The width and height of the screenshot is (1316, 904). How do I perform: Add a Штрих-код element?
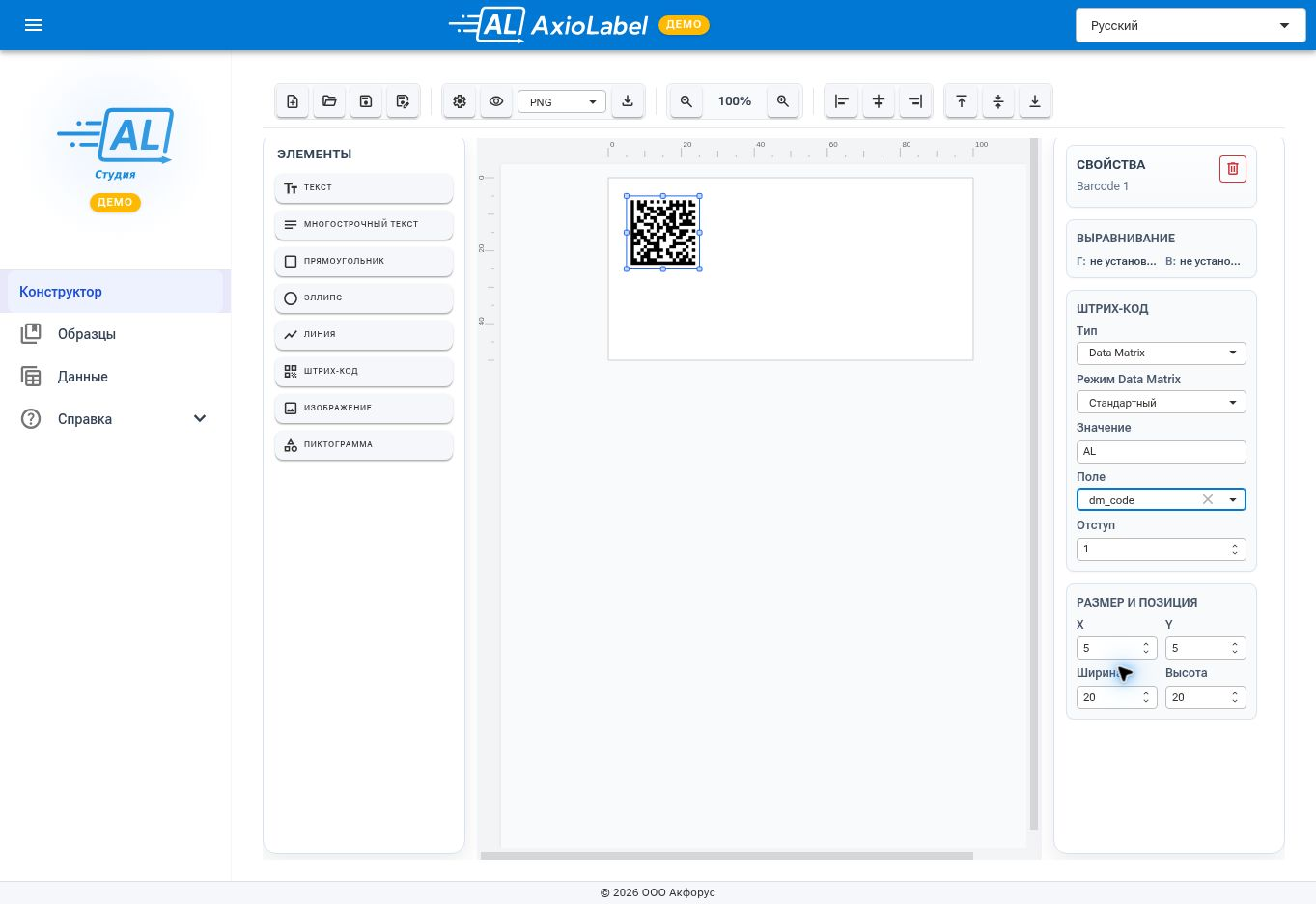pos(364,372)
